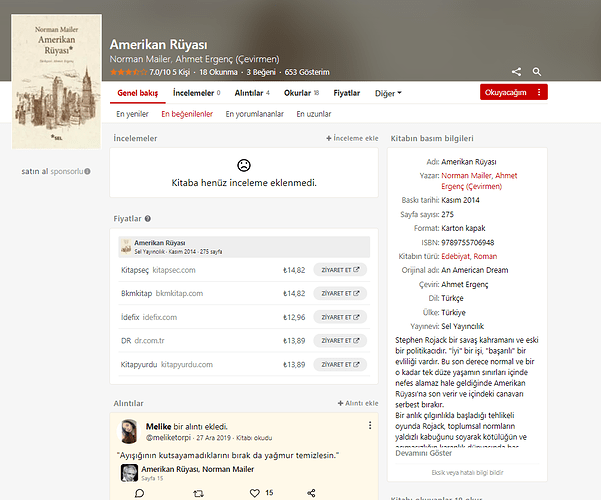
Task: Click the small book thumbnail in Fiyatlar header
Action: [x=126, y=247]
